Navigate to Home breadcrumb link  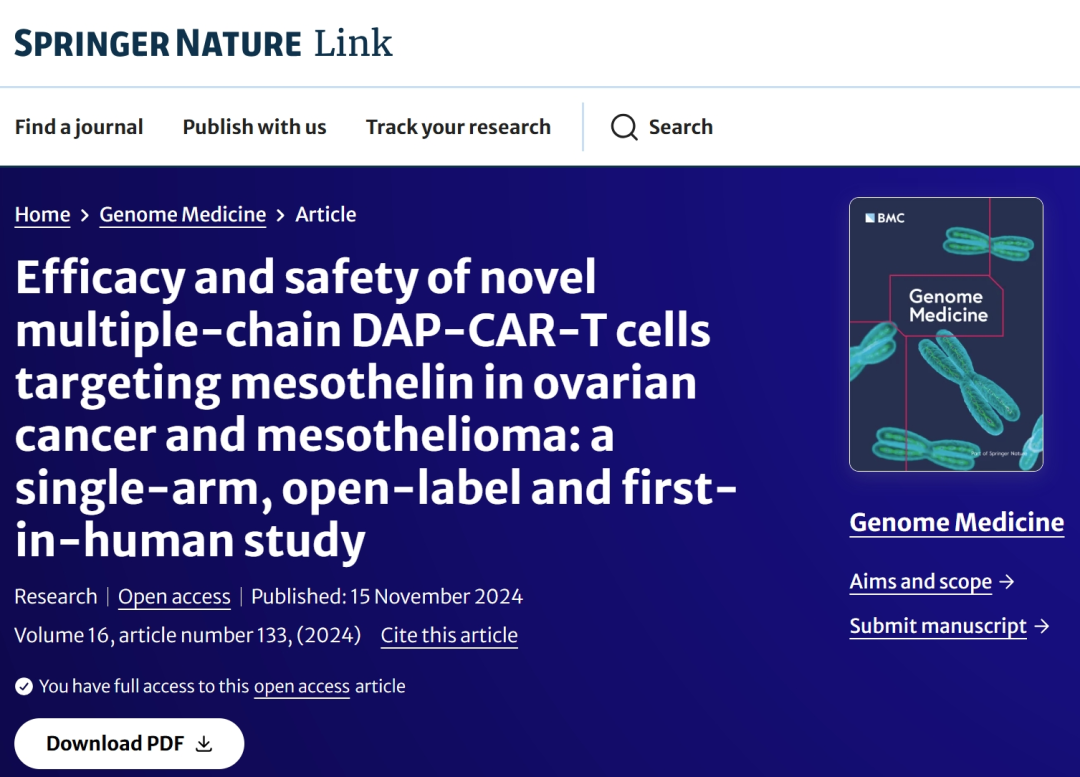pyautogui.click(x=42, y=215)
